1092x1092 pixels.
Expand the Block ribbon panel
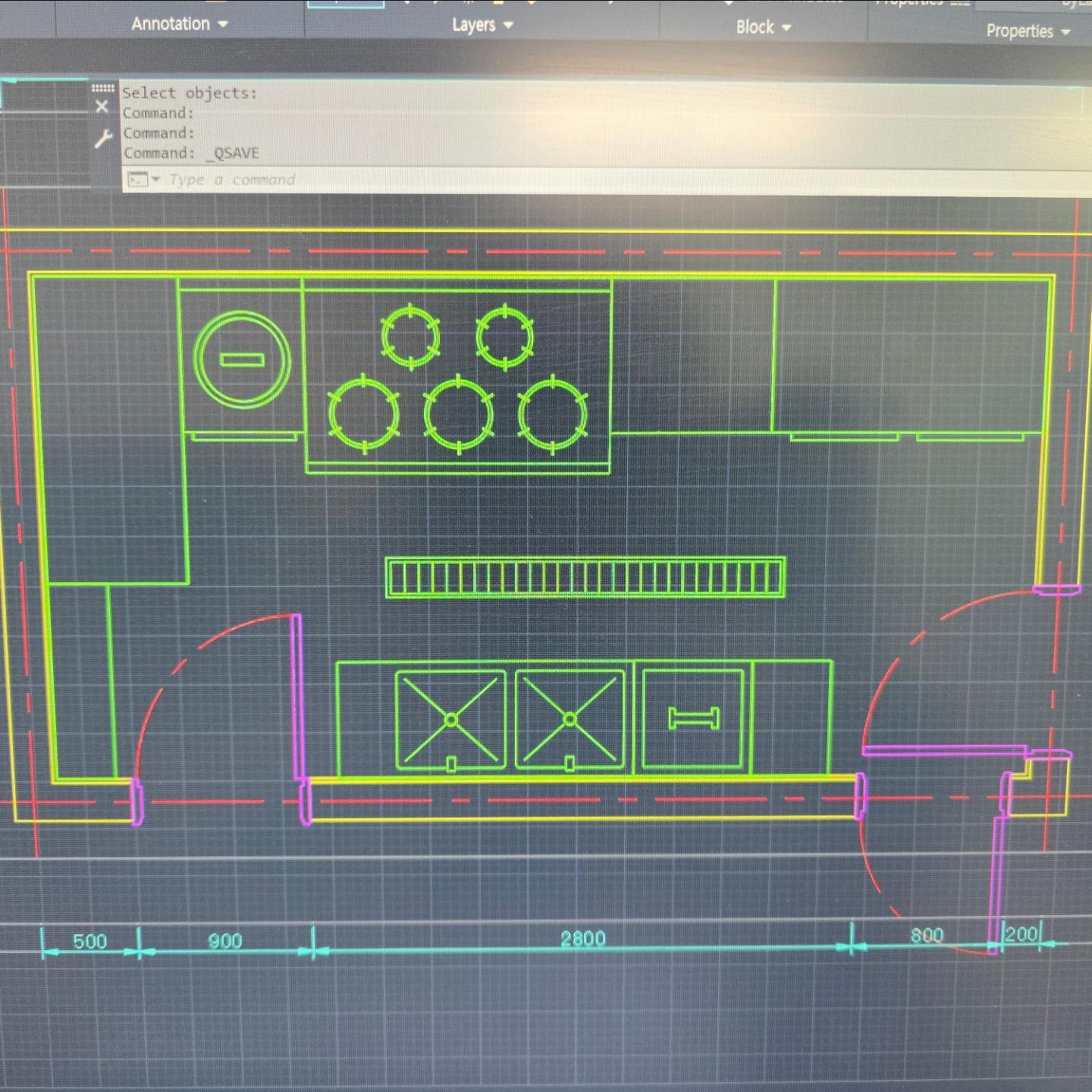[763, 27]
